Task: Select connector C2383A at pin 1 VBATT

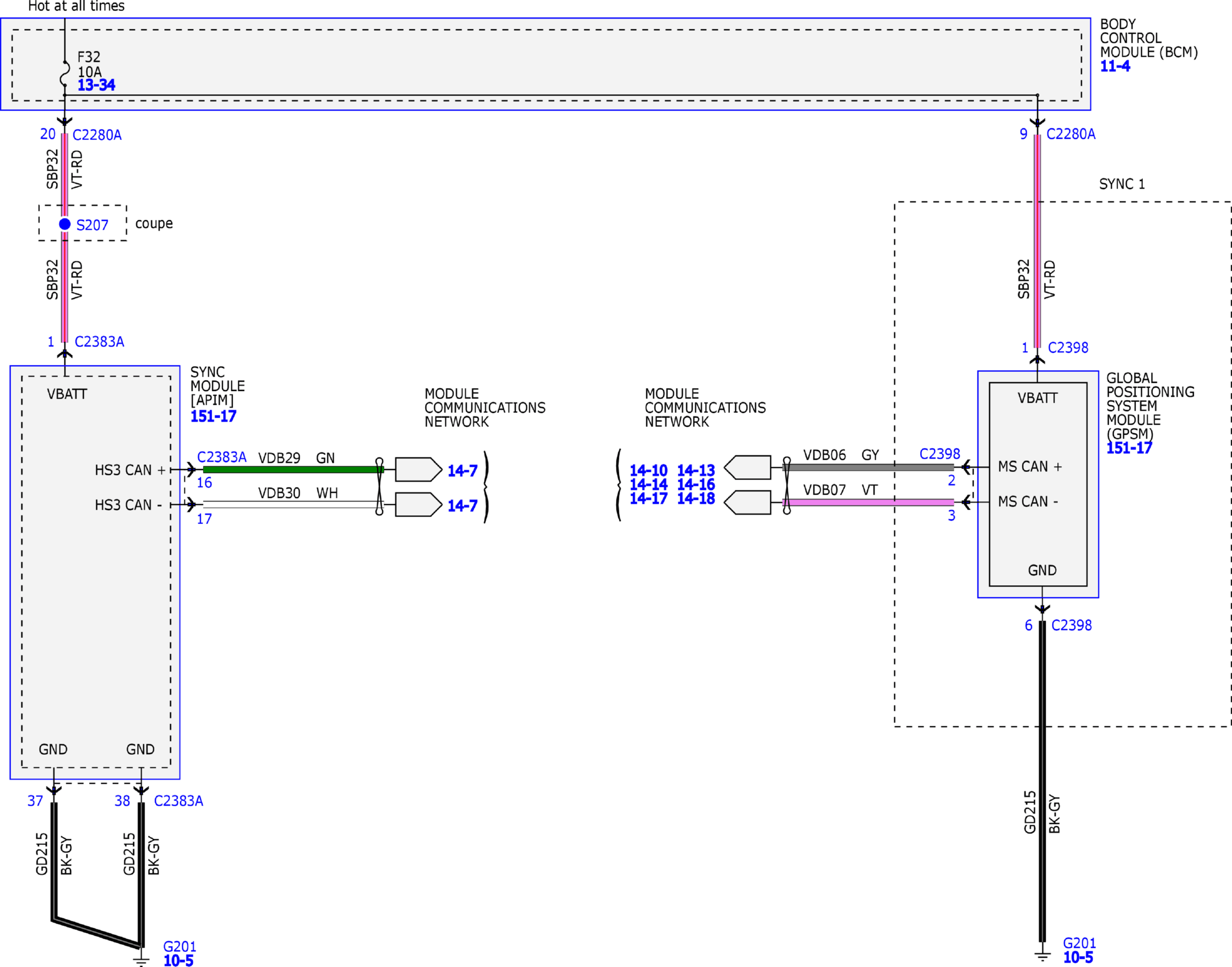Action: pyautogui.click(x=99, y=342)
